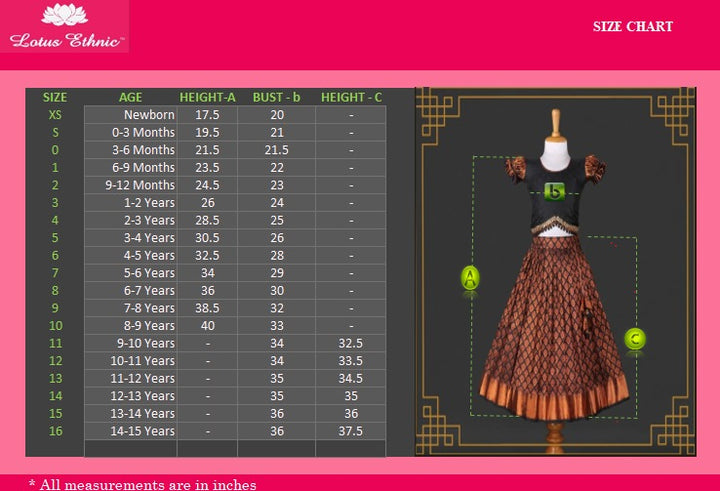Click the 'Lotus Ethnic' brand name text

67,40
